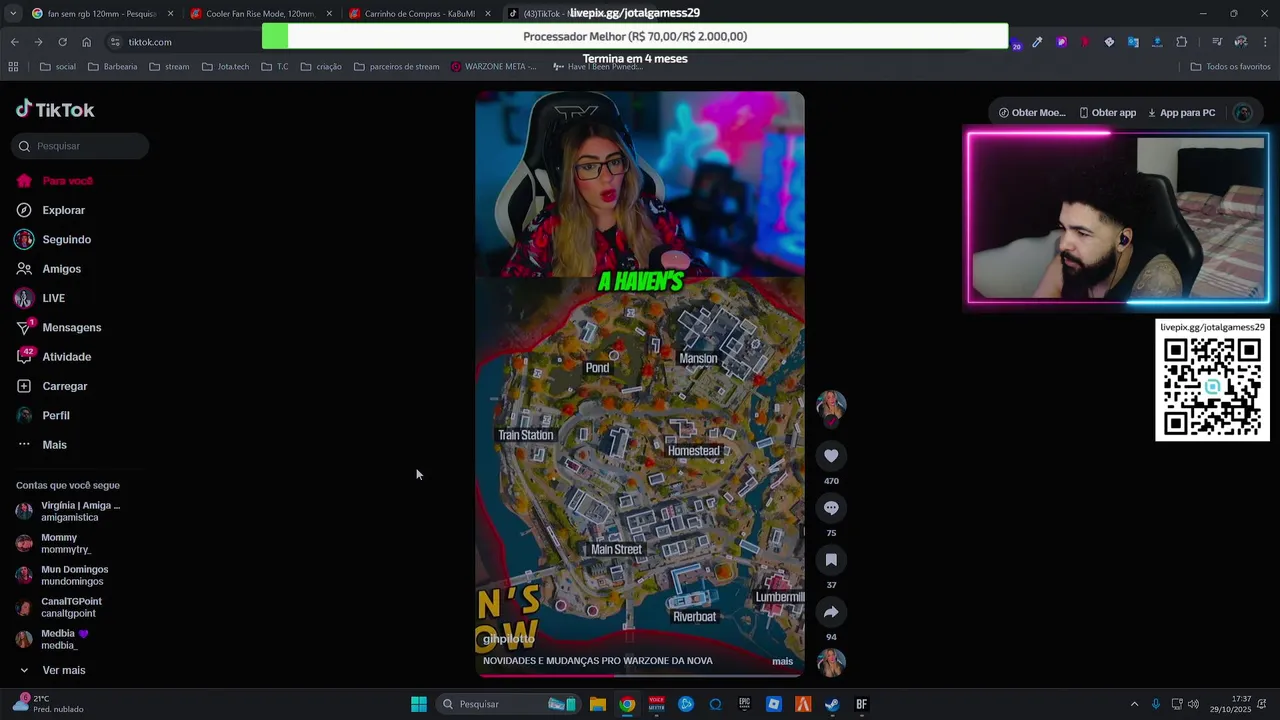Bookmark the video using save icon

click(x=831, y=560)
